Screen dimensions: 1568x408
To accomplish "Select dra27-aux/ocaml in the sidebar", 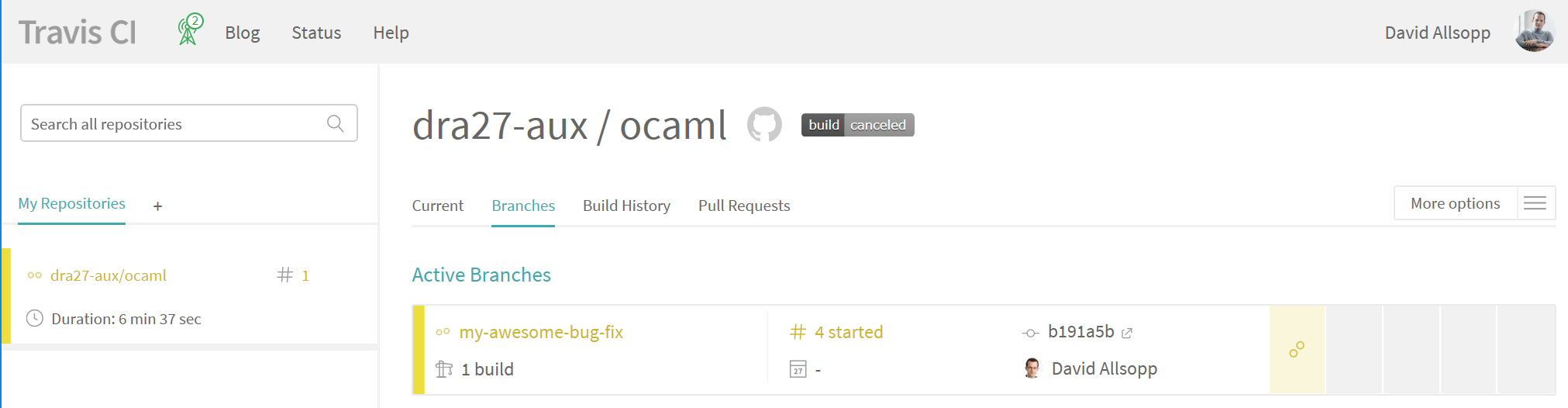I will click(109, 275).
